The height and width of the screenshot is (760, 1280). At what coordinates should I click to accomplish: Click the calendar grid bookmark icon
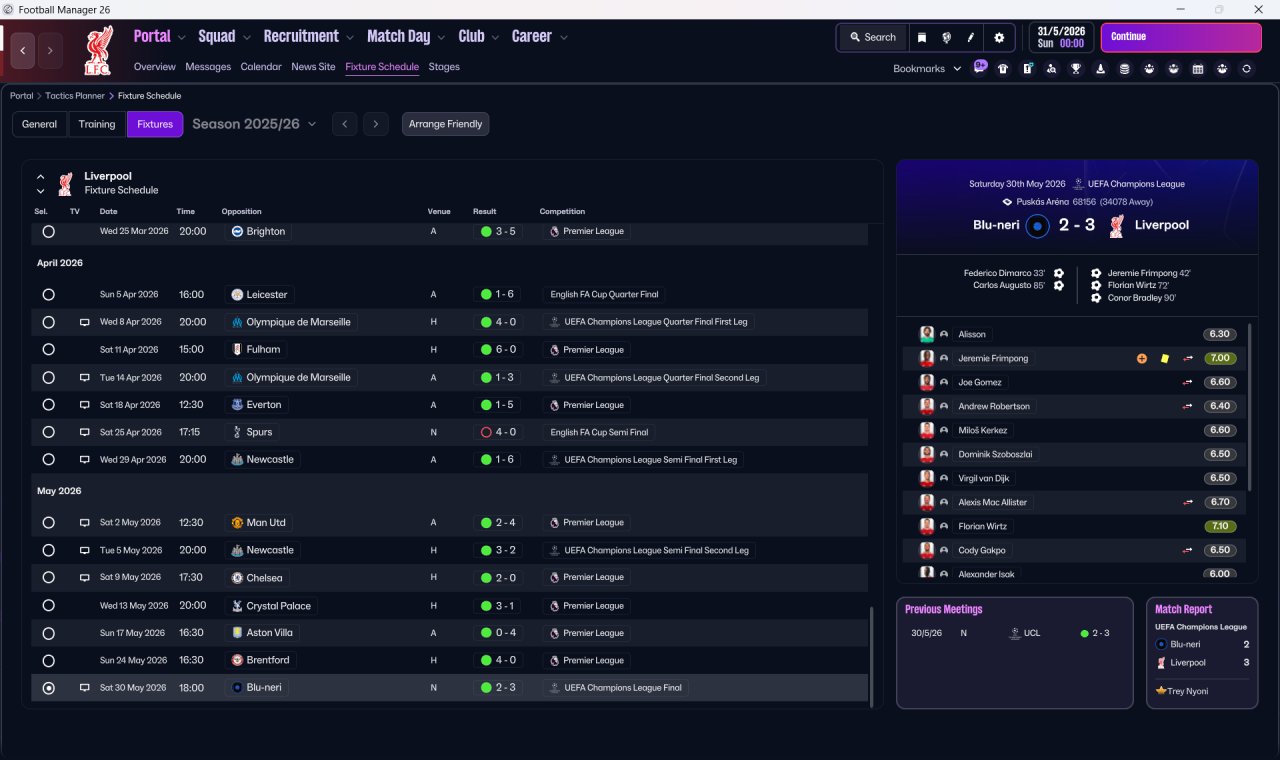1198,69
